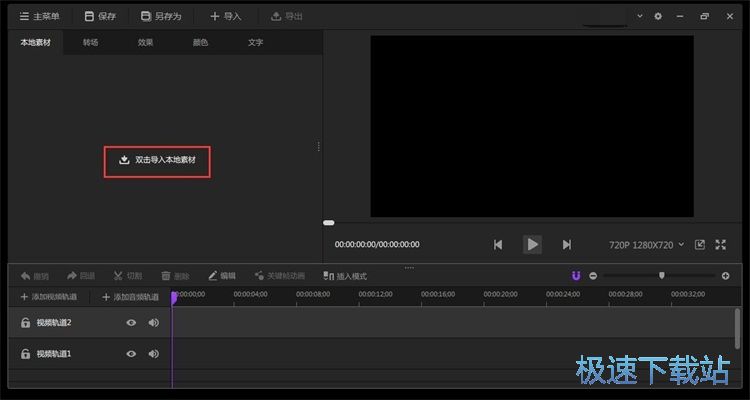Click the preview progress slider handle

pyautogui.click(x=329, y=222)
